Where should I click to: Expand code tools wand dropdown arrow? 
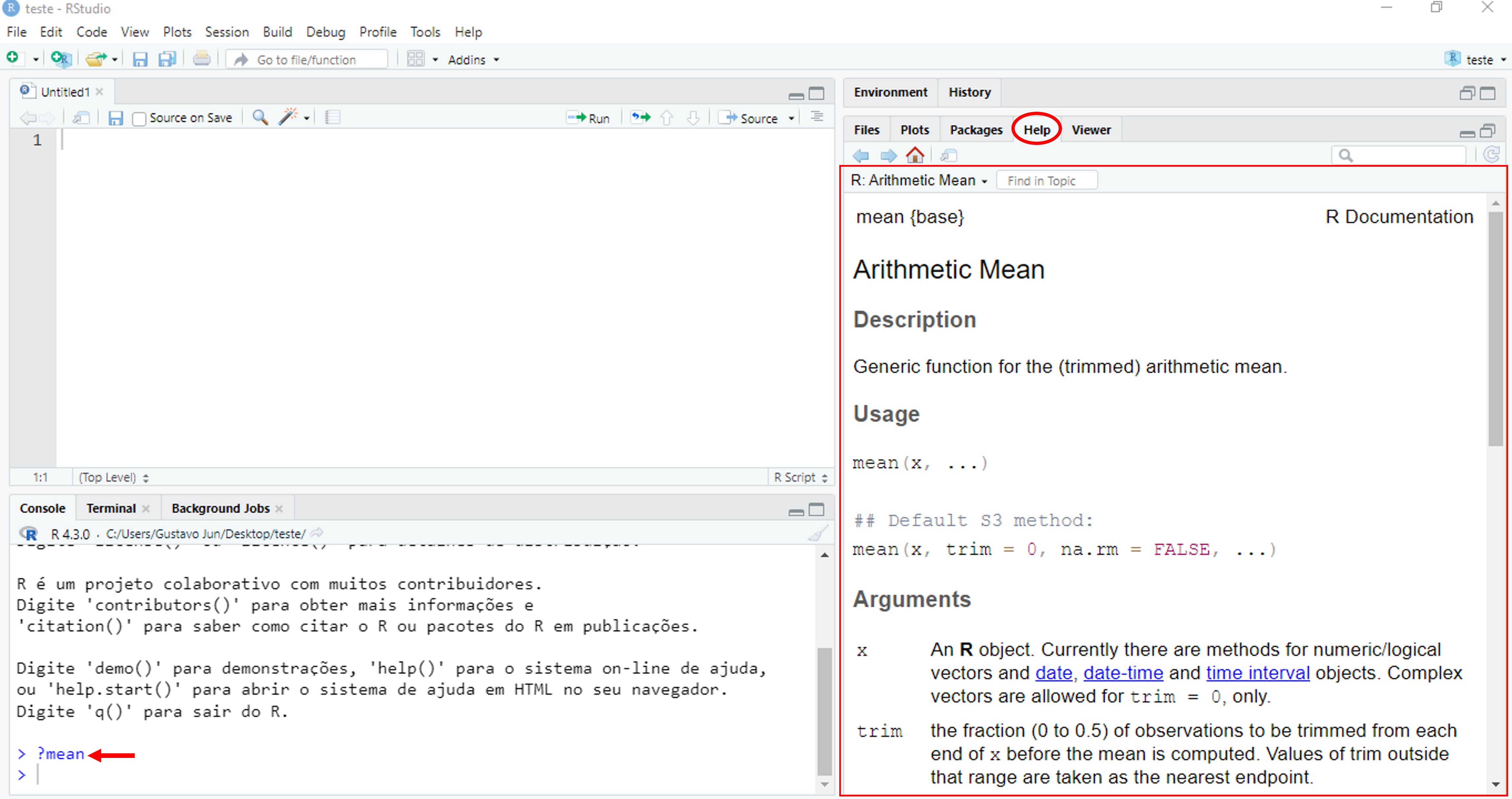(306, 119)
